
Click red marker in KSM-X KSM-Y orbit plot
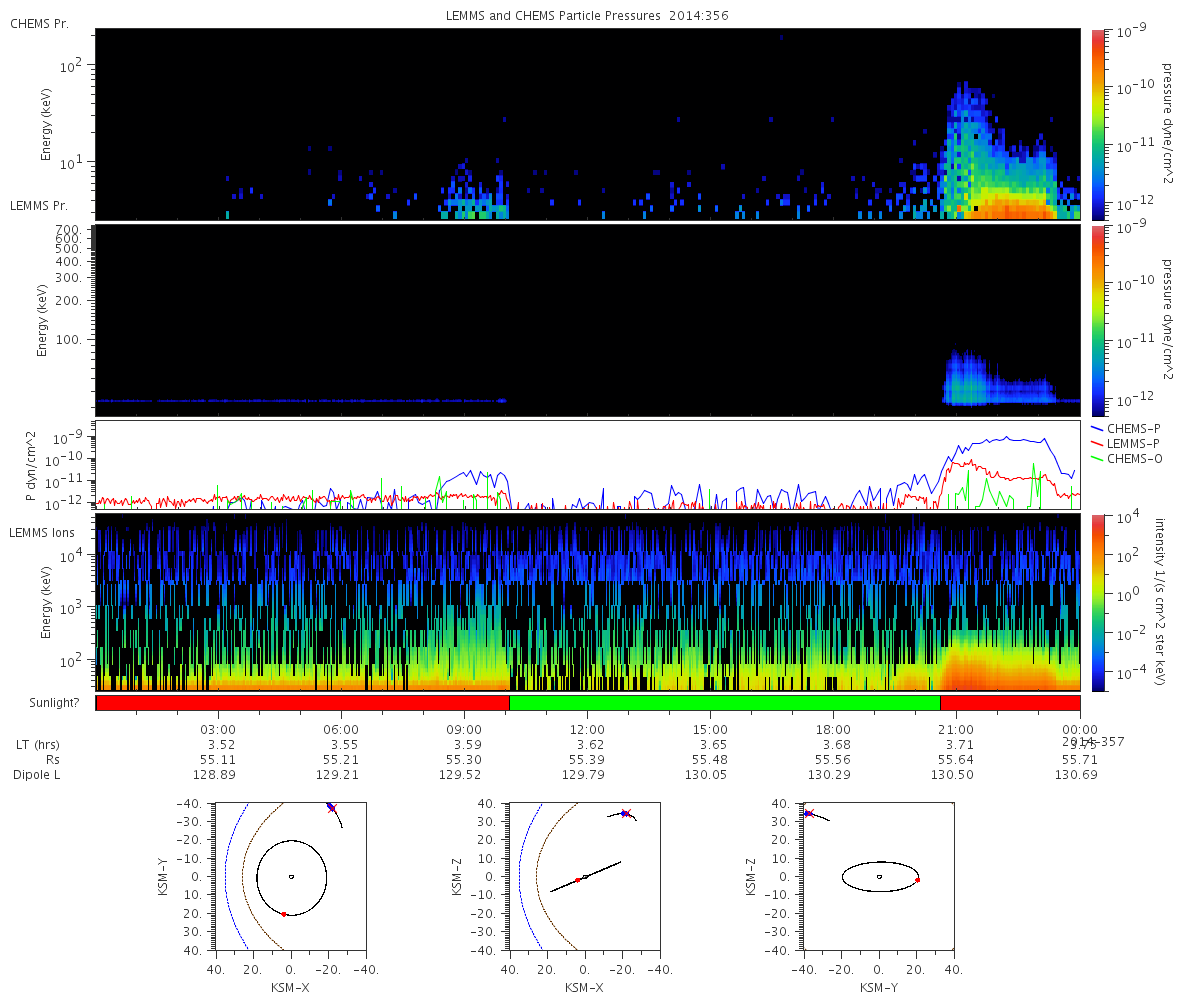(284, 914)
